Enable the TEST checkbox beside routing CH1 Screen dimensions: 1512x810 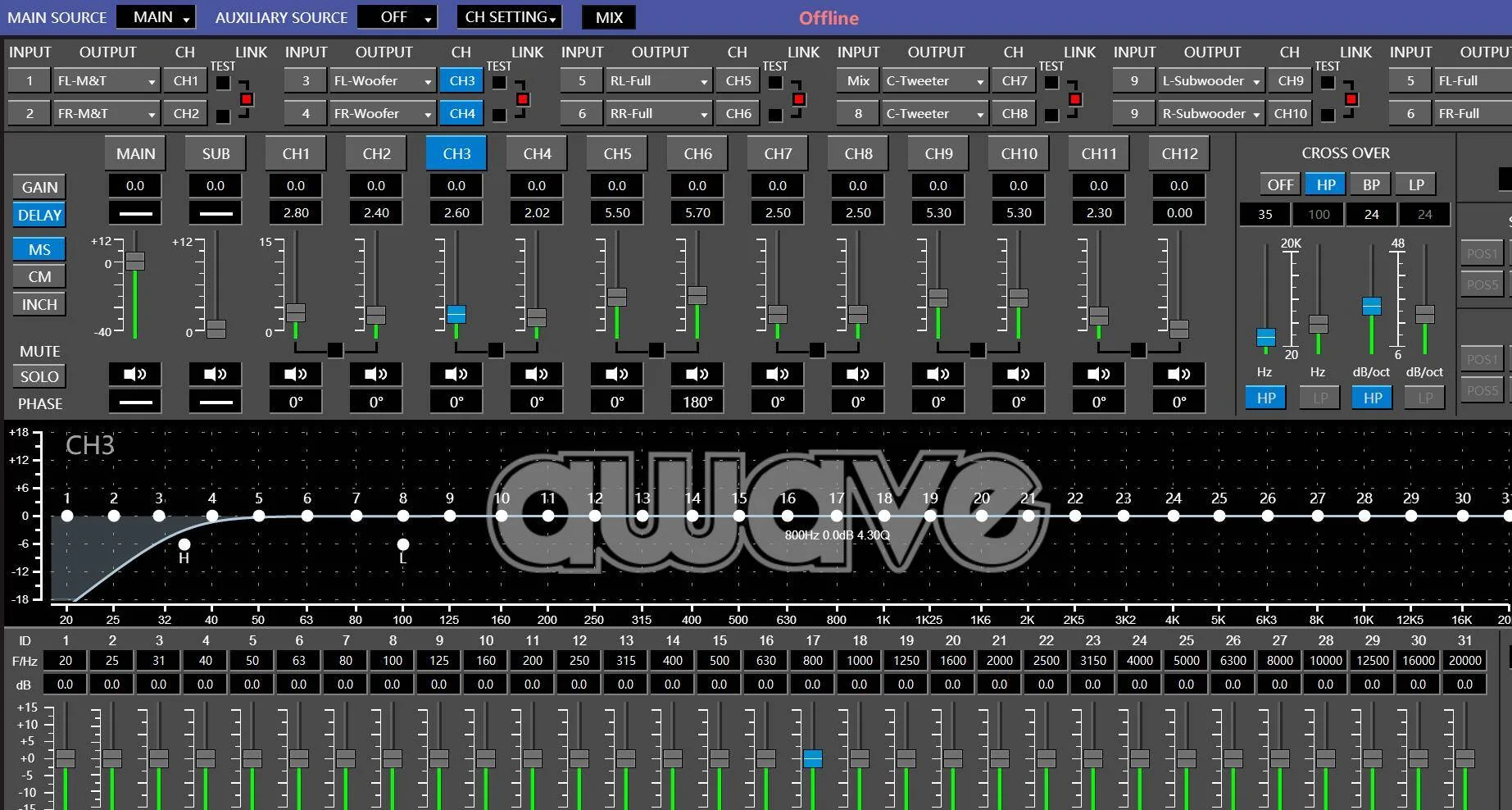[x=222, y=83]
